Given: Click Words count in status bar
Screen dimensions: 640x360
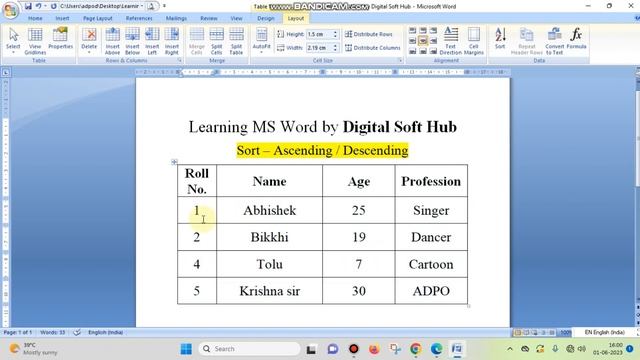Looking at the screenshot, I should [x=53, y=332].
